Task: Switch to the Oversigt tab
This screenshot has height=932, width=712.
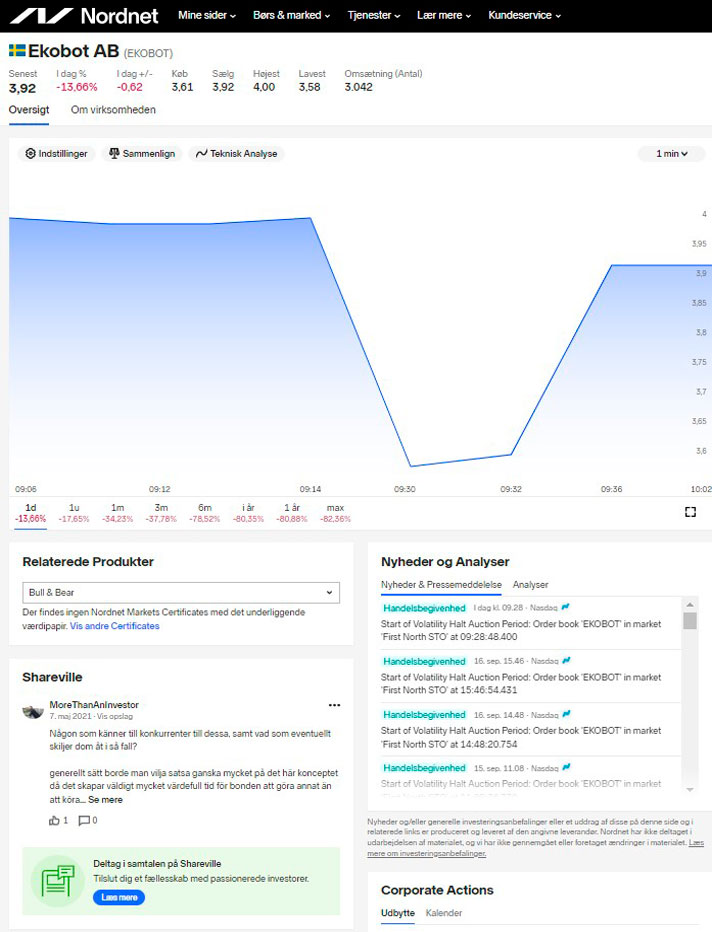Action: coord(29,110)
